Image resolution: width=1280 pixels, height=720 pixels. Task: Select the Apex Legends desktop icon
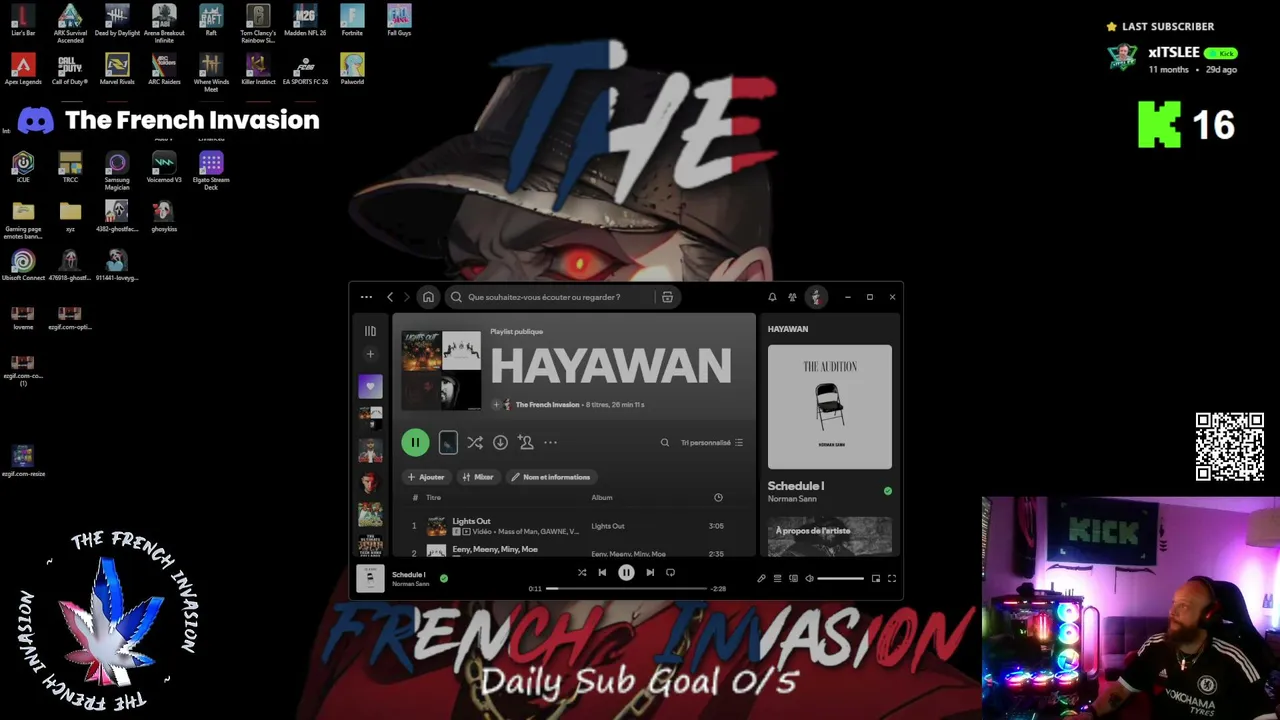pyautogui.click(x=23, y=69)
